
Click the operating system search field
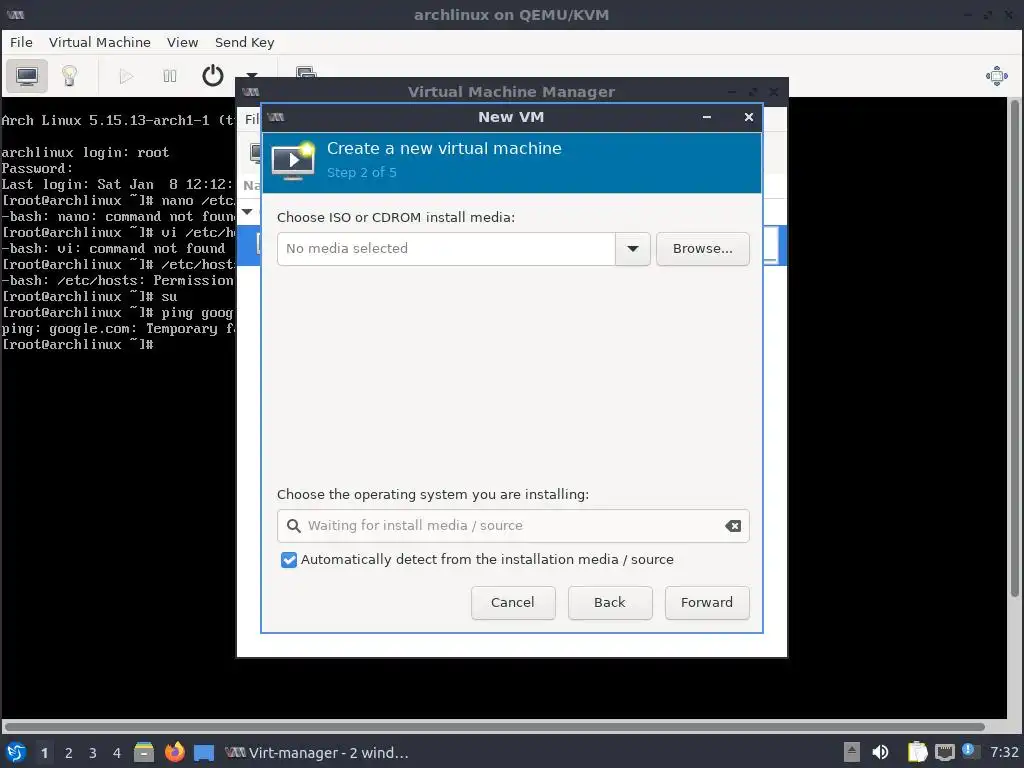[x=513, y=526]
